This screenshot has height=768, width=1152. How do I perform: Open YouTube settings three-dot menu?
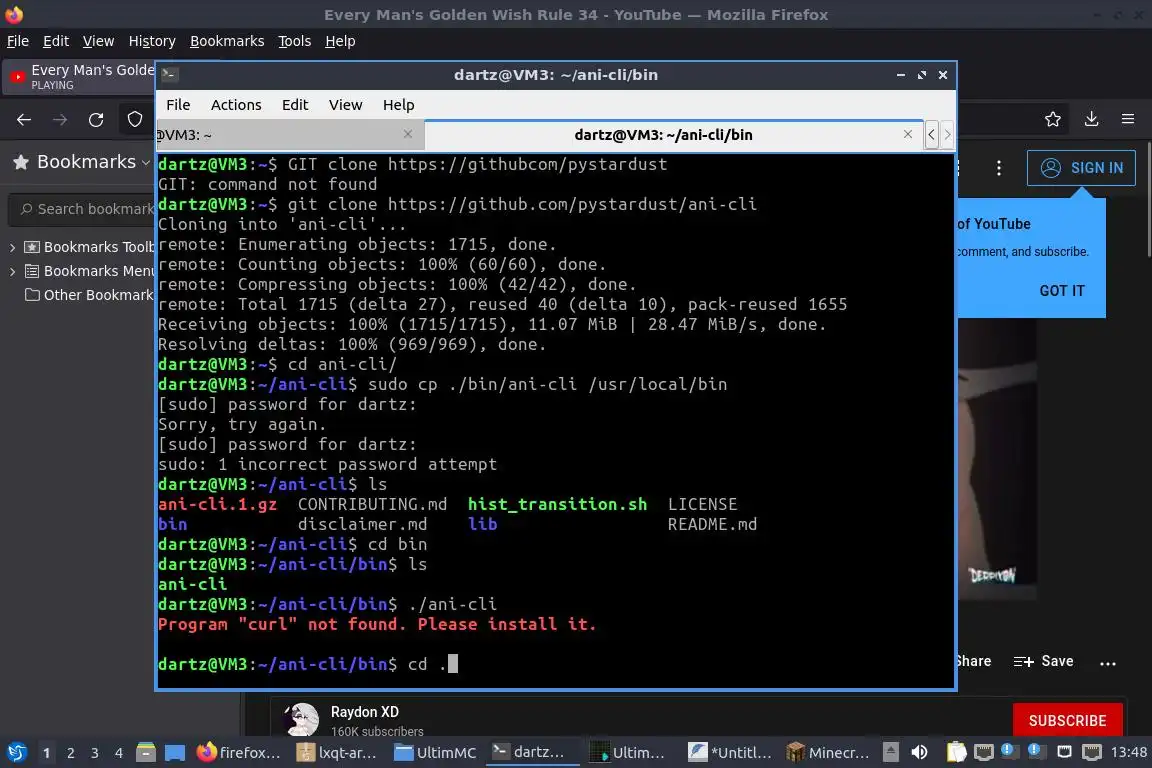(x=998, y=168)
